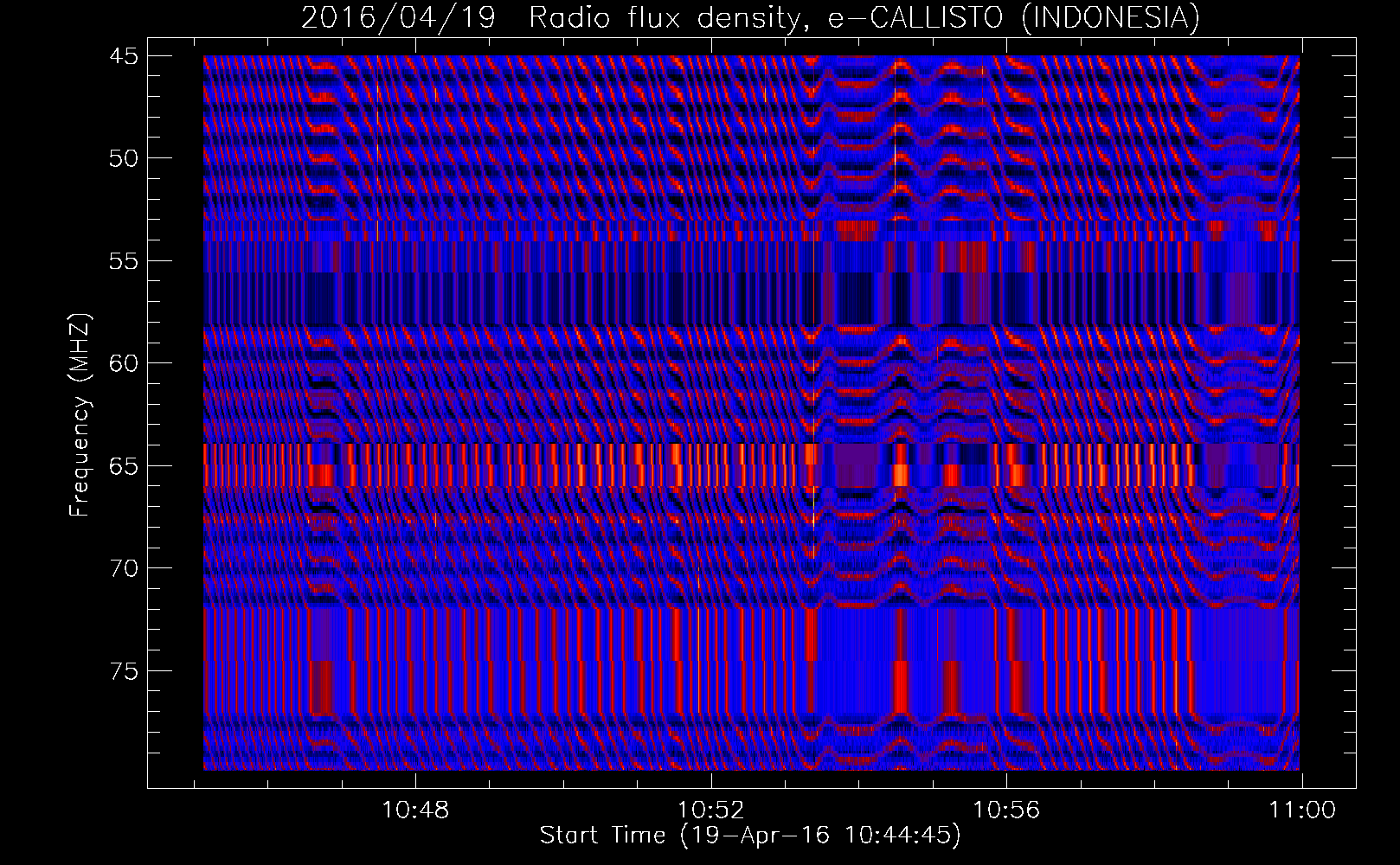Click the 75 MHz frequency tick label
1400x865 pixels.
click(122, 671)
